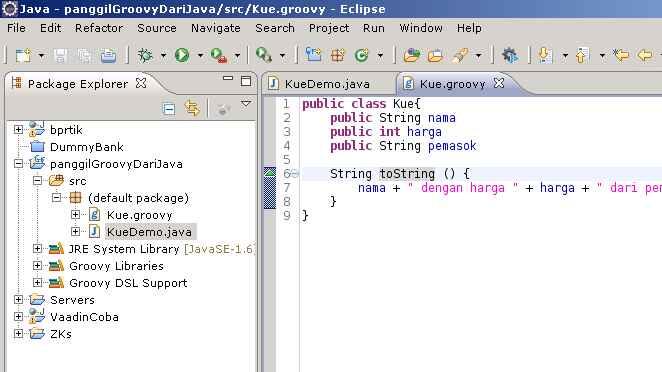Click the Print toolbar icon
The image size is (662, 372).
click(x=108, y=55)
